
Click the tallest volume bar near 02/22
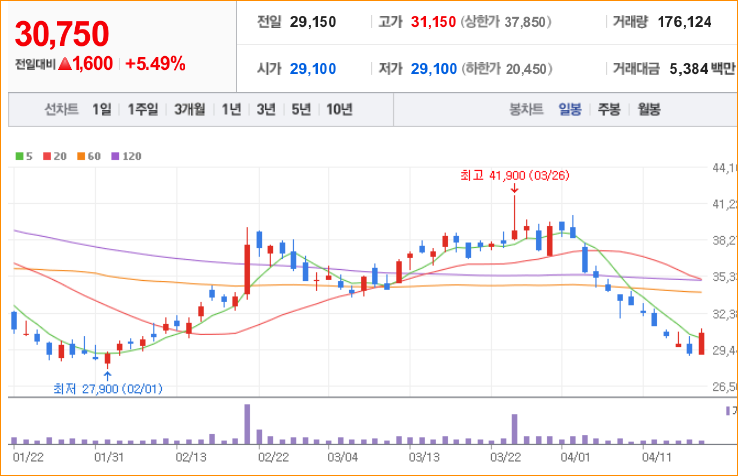pyautogui.click(x=247, y=424)
